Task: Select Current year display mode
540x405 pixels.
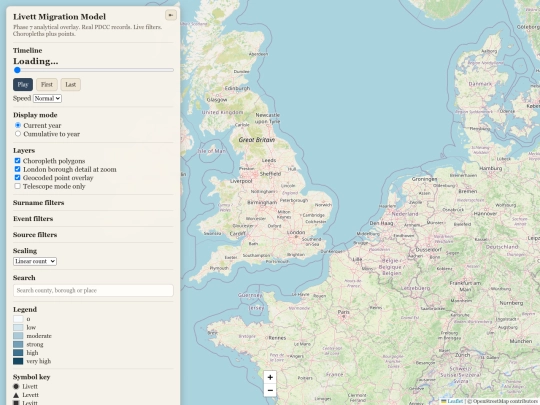Action: 18,125
